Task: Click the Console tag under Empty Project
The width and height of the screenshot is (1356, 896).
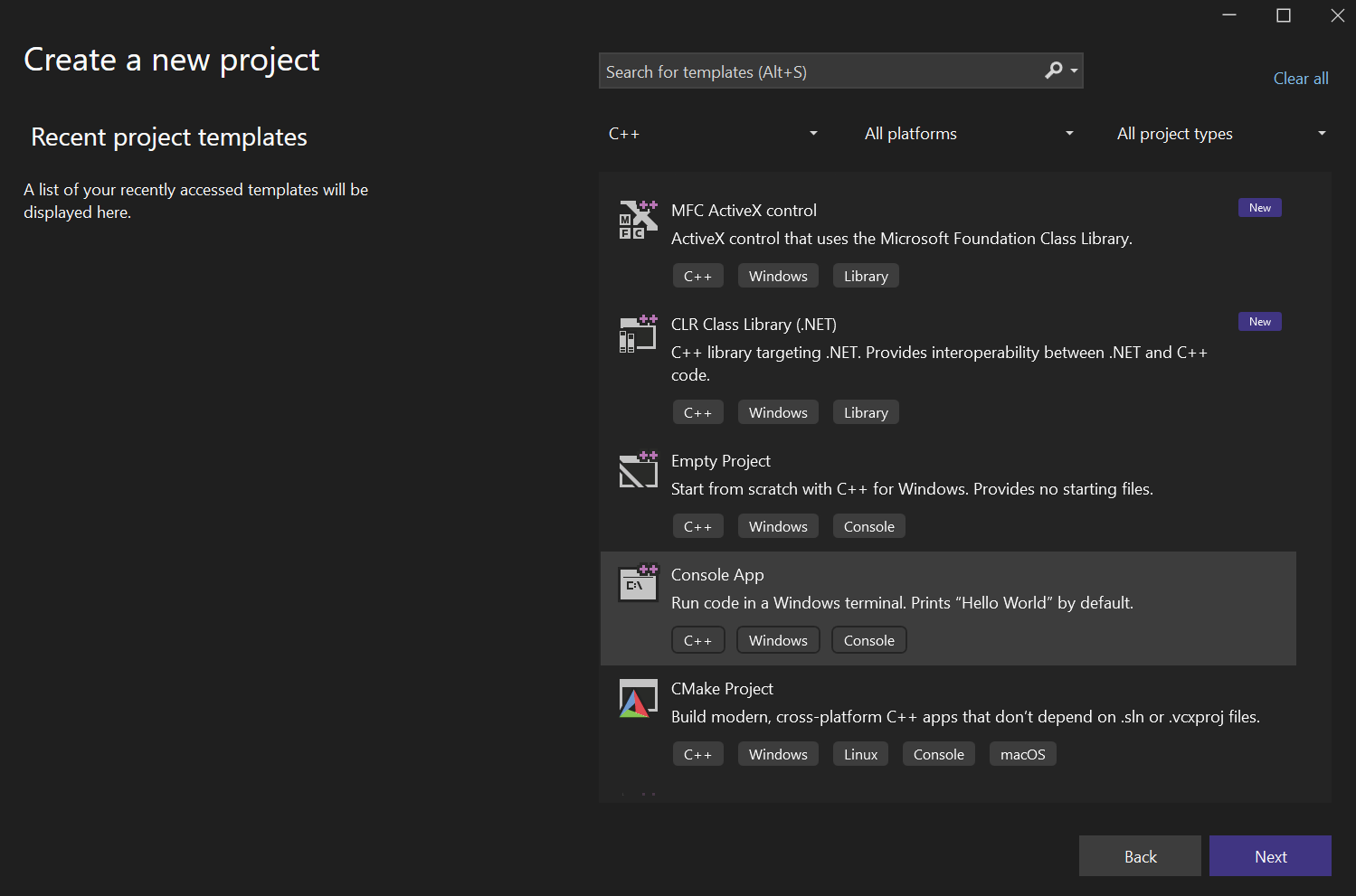Action: point(868,526)
